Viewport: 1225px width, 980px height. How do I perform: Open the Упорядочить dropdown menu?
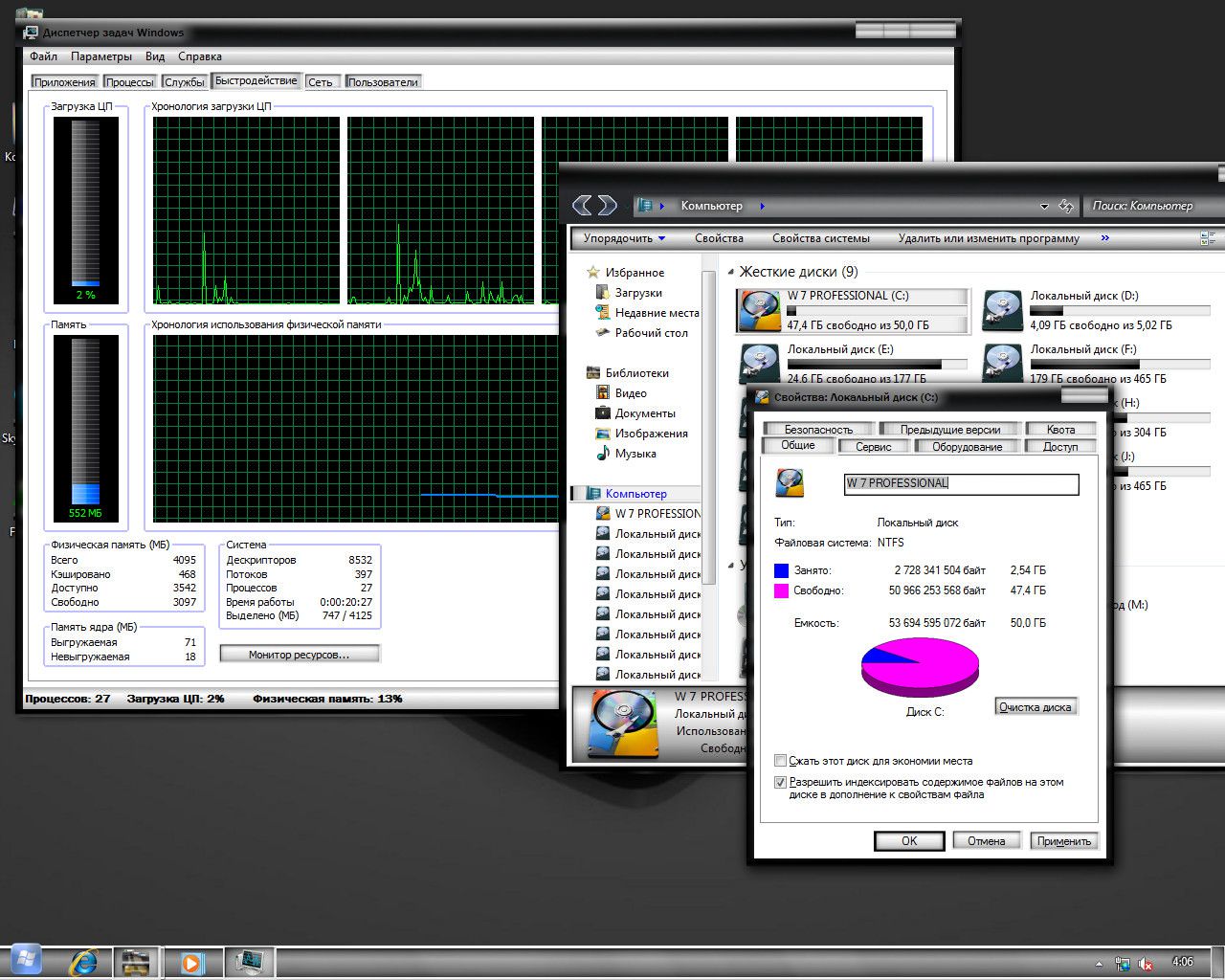(624, 238)
